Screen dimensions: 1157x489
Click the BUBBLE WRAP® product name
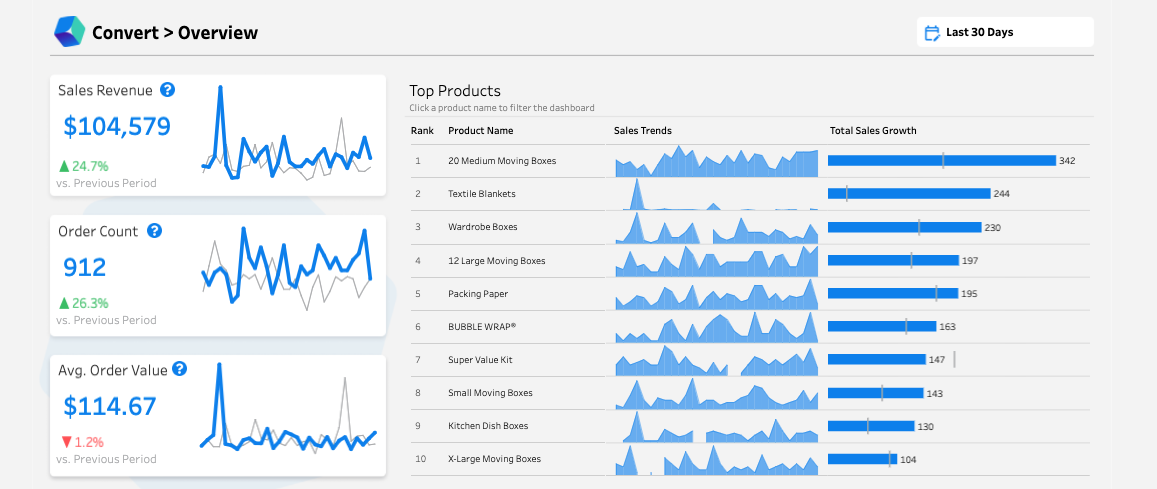(x=482, y=327)
